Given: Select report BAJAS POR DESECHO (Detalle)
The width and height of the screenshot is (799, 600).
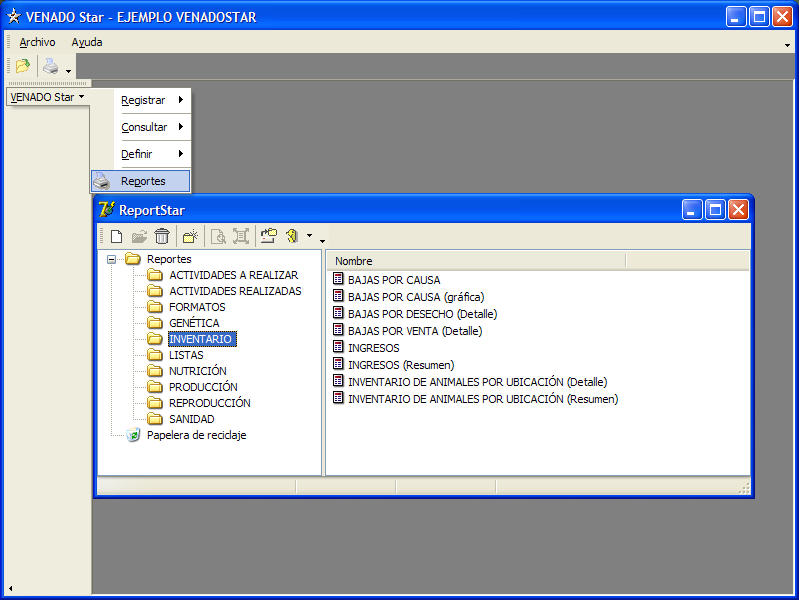Looking at the screenshot, I should pyautogui.click(x=422, y=314).
